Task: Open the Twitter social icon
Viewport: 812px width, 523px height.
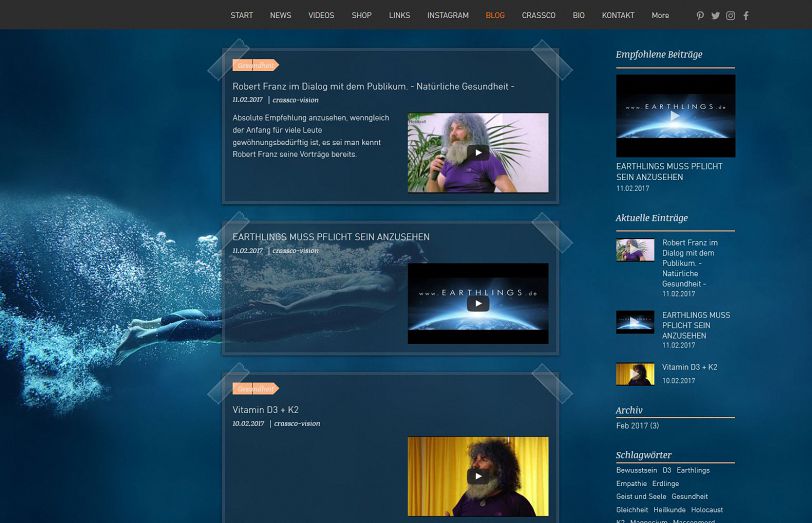Action: click(716, 16)
